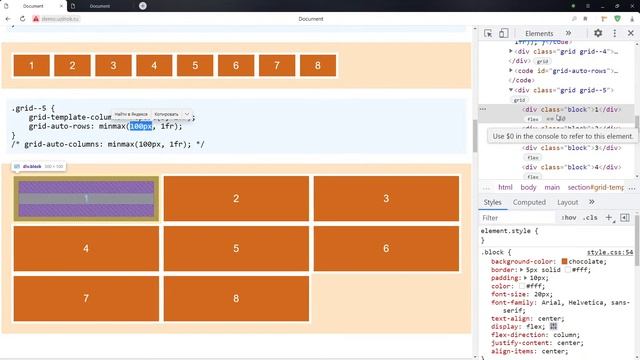Show more style pane tabs
The height and width of the screenshot is (360, 640).
click(x=591, y=202)
